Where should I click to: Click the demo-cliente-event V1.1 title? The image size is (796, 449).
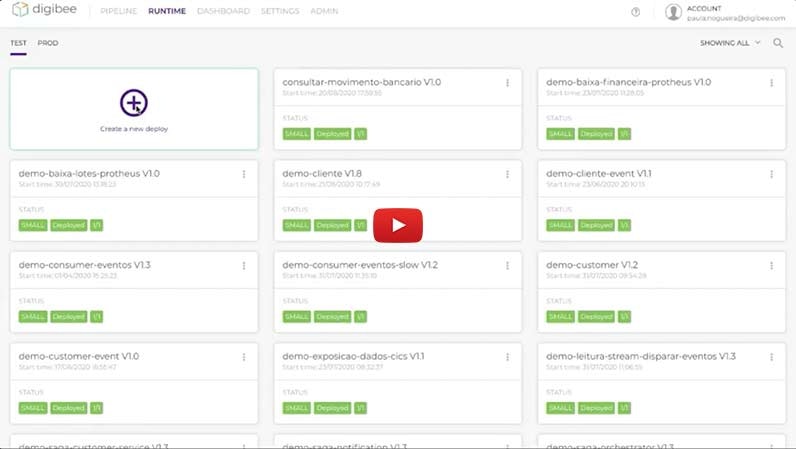[599, 174]
